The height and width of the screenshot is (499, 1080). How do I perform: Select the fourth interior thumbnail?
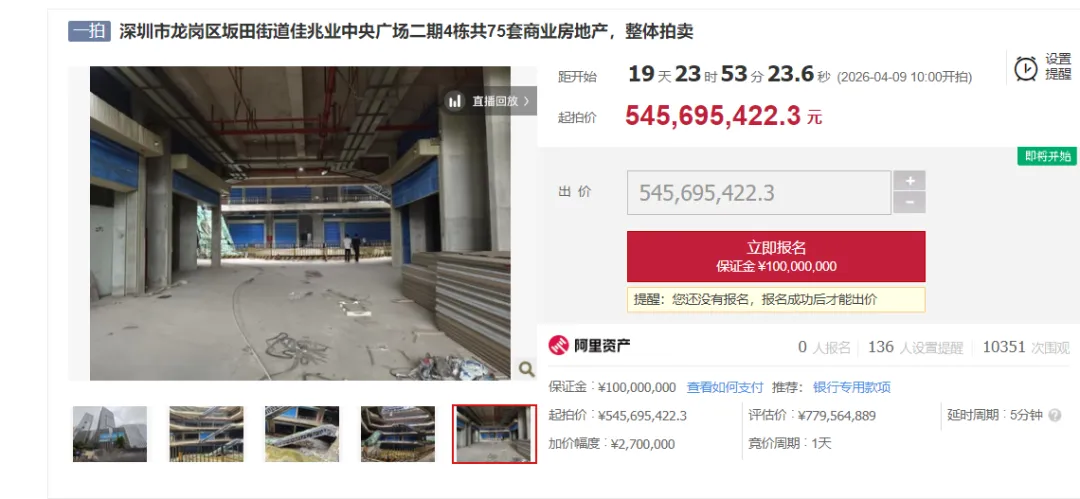(x=398, y=434)
